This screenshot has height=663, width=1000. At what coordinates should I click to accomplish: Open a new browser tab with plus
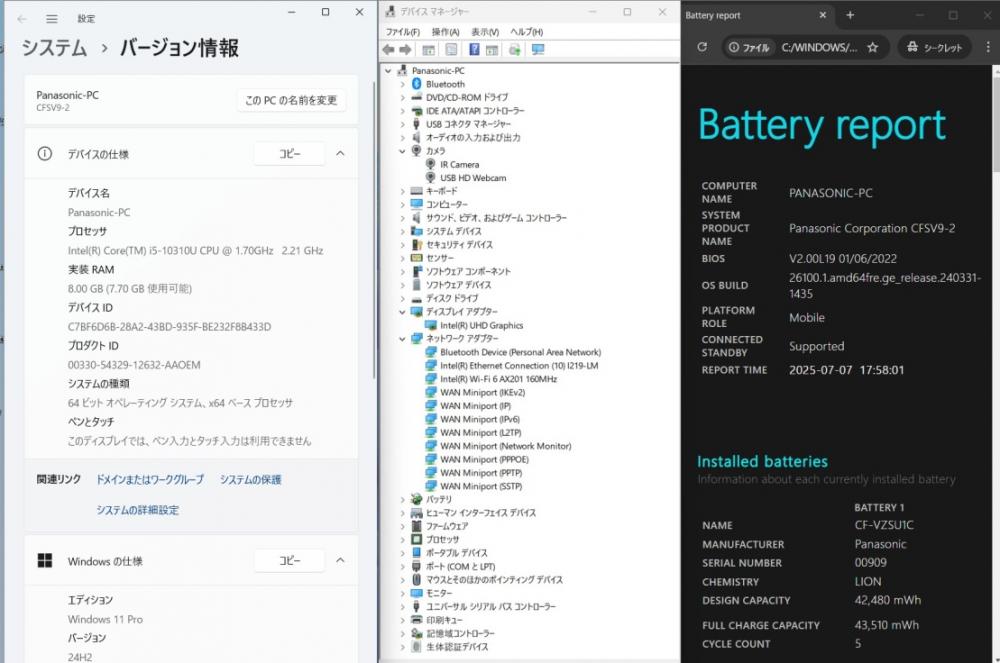point(850,15)
